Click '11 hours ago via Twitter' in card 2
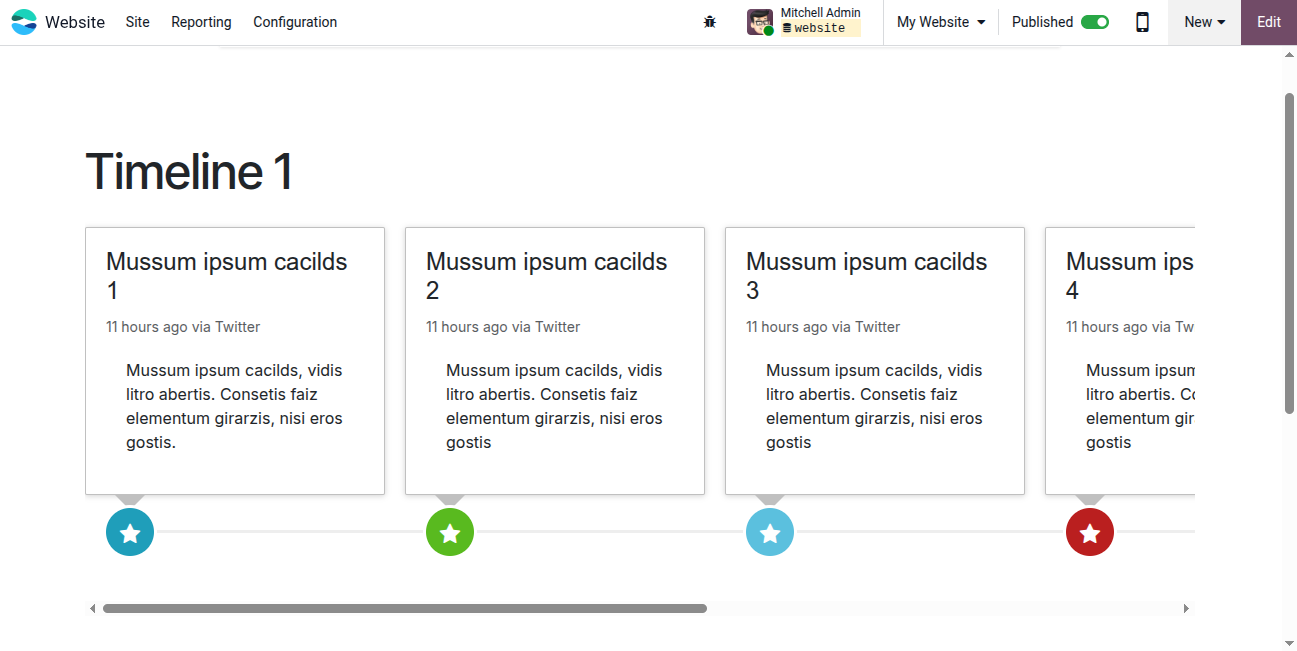 click(x=503, y=327)
